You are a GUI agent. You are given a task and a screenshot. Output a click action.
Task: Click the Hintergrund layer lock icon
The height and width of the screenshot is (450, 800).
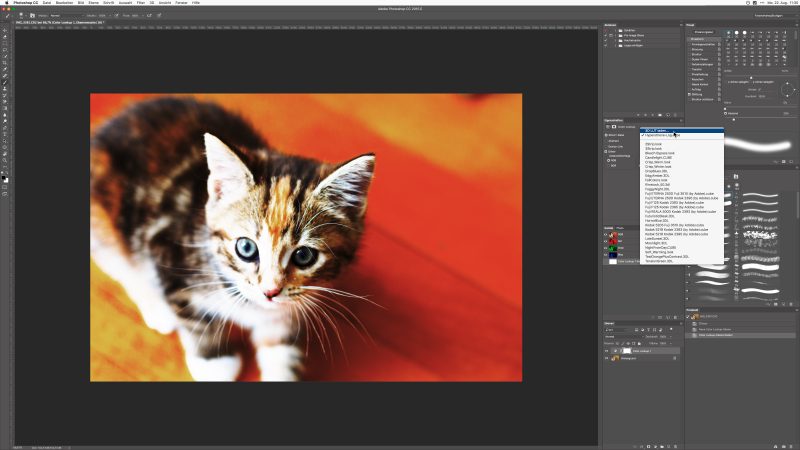coord(674,358)
